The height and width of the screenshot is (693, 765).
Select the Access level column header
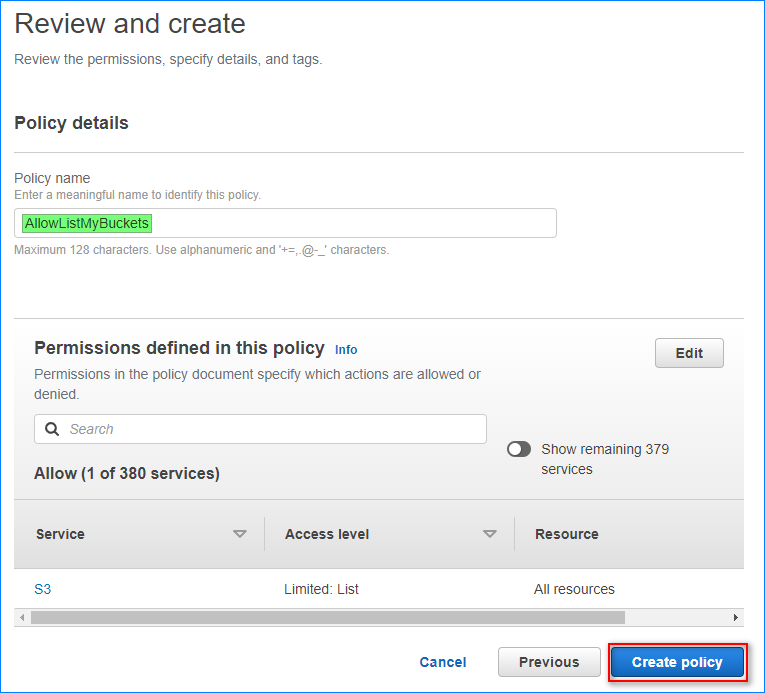pos(327,534)
